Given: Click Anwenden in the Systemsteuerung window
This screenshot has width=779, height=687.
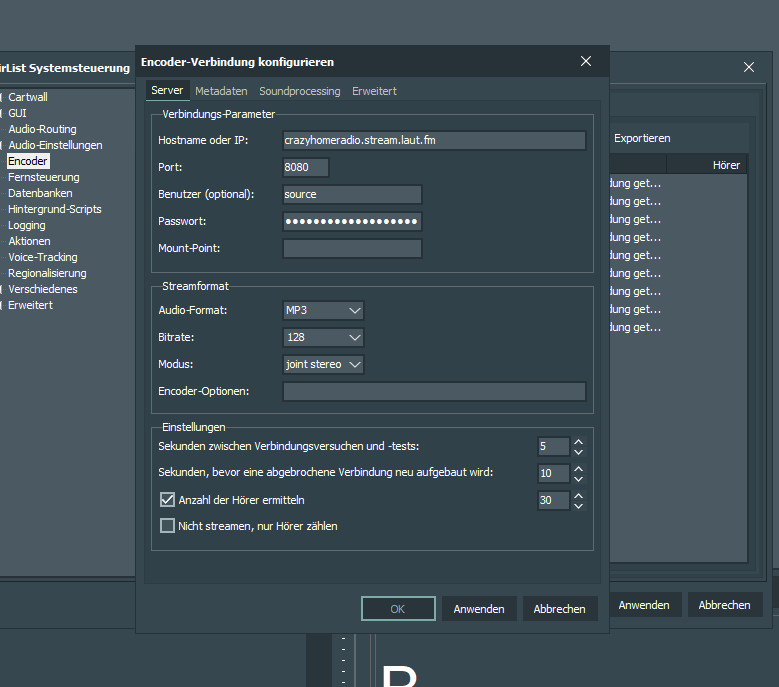Looking at the screenshot, I should [644, 605].
